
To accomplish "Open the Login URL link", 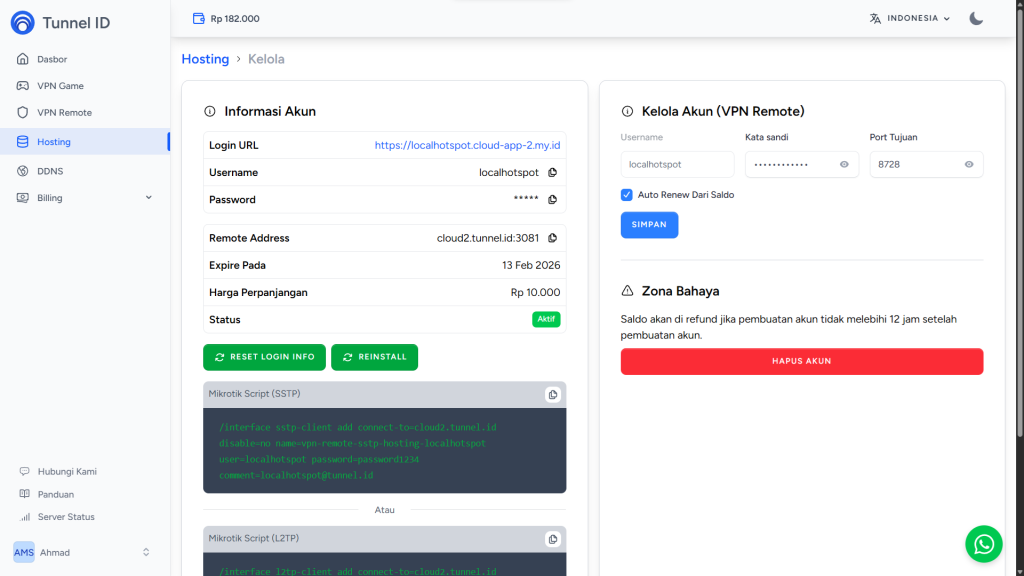I will pos(467,145).
